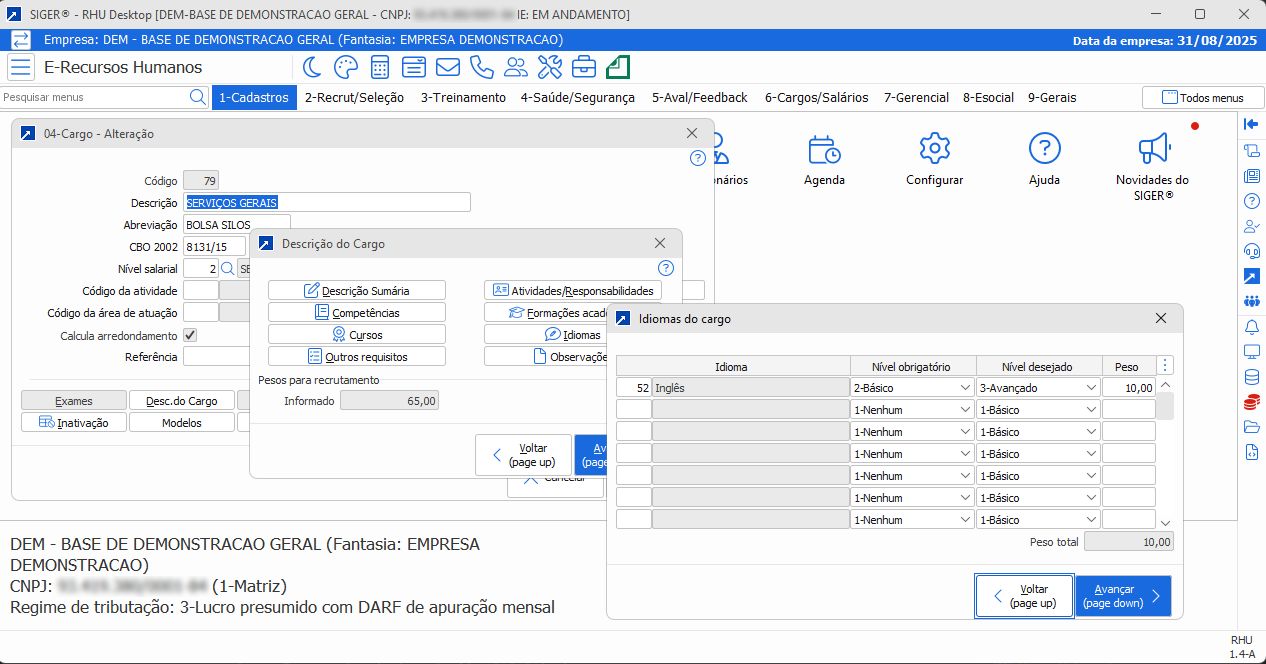Open the Competências button
Viewport: 1266px width, 664px height.
click(x=357, y=313)
